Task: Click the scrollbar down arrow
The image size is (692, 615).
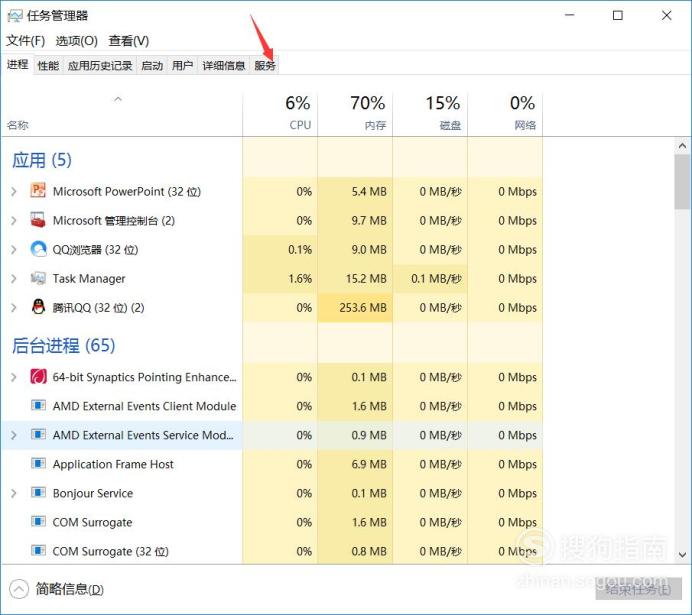Action: [x=682, y=554]
